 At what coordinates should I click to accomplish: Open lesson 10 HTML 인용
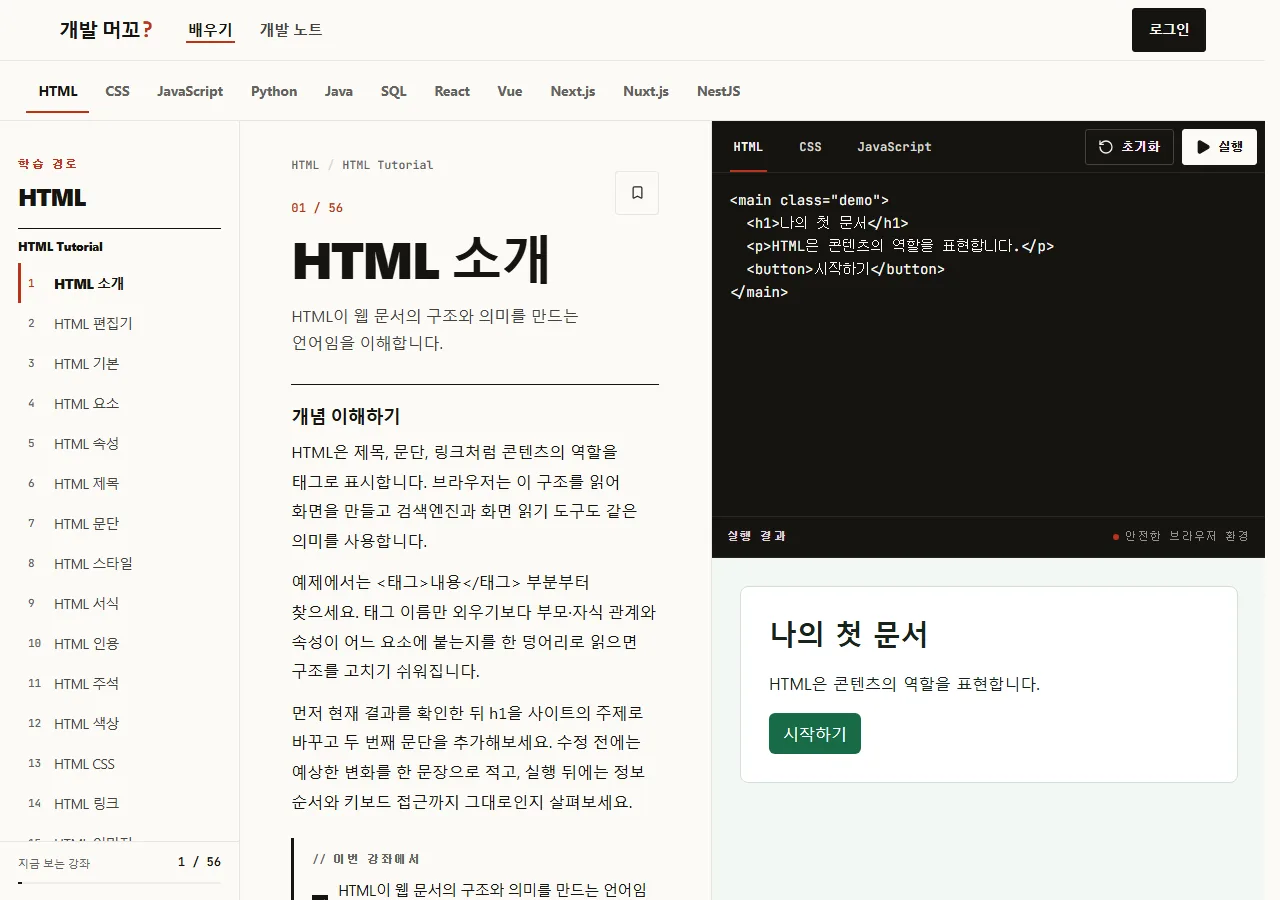(119, 643)
